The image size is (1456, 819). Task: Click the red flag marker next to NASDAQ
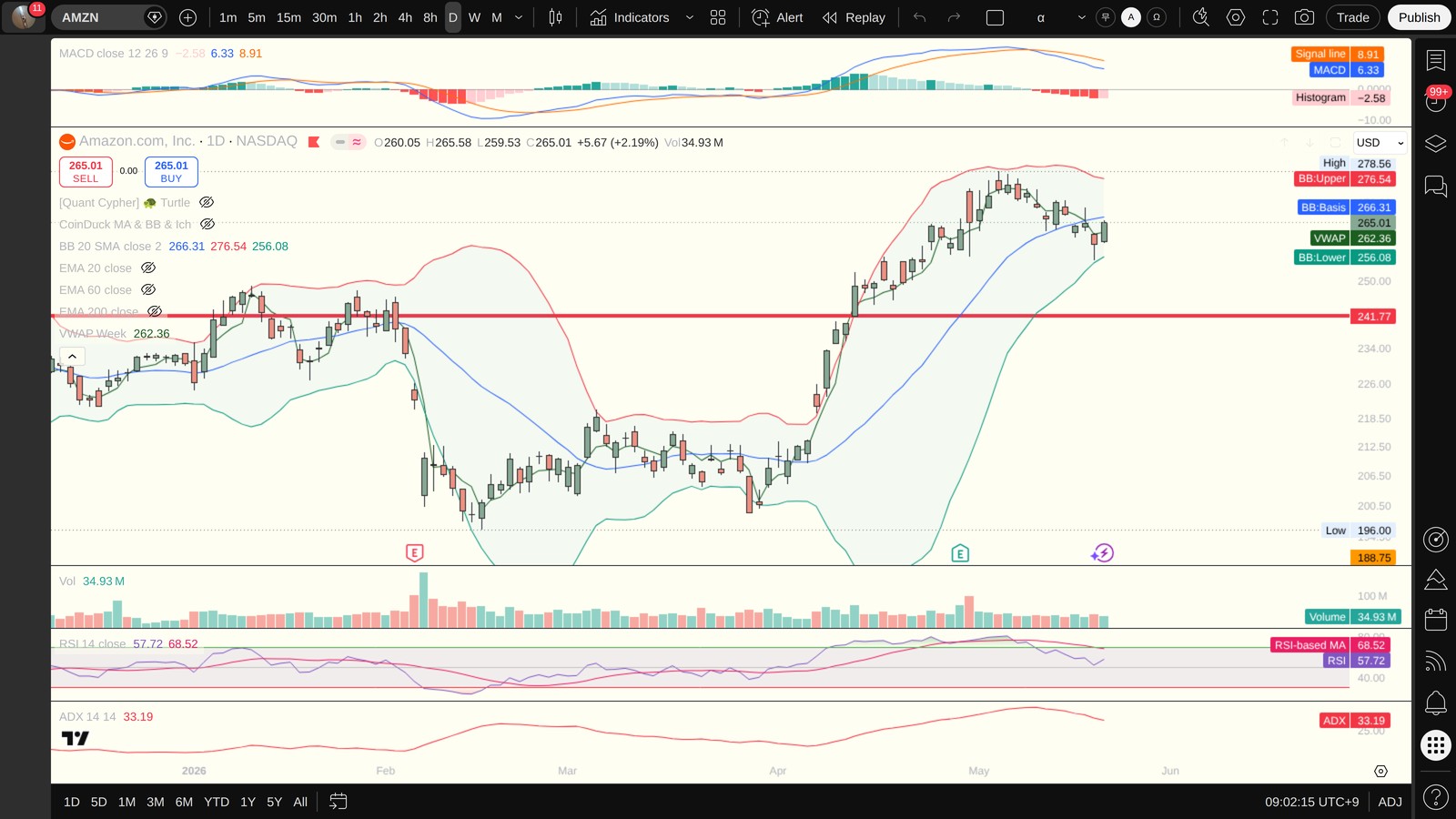point(314,142)
